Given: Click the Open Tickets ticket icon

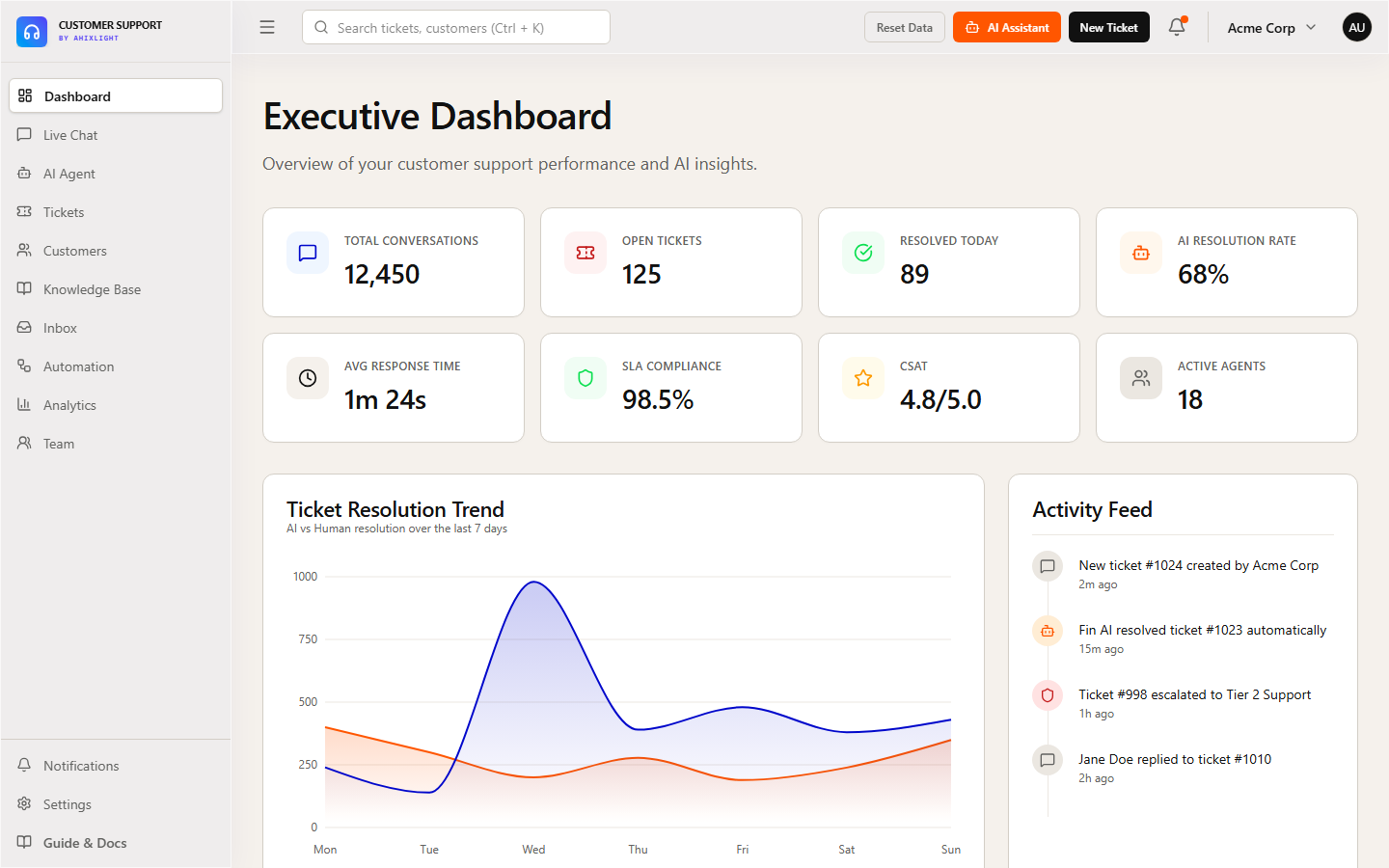Looking at the screenshot, I should (x=586, y=253).
